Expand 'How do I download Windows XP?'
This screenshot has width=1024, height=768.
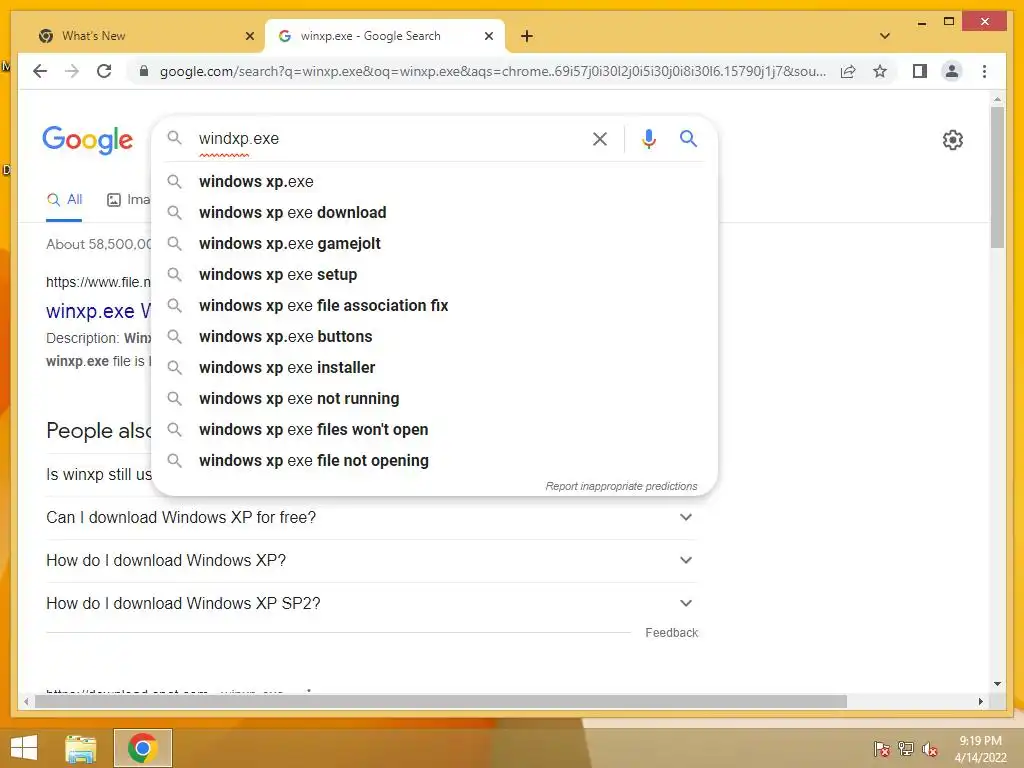[370, 560]
